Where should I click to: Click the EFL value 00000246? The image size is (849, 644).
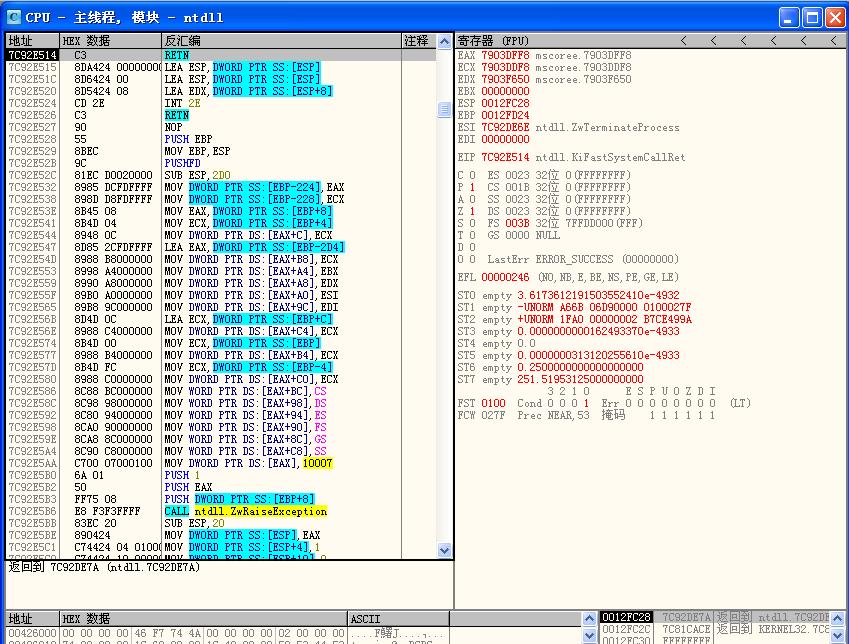505,277
